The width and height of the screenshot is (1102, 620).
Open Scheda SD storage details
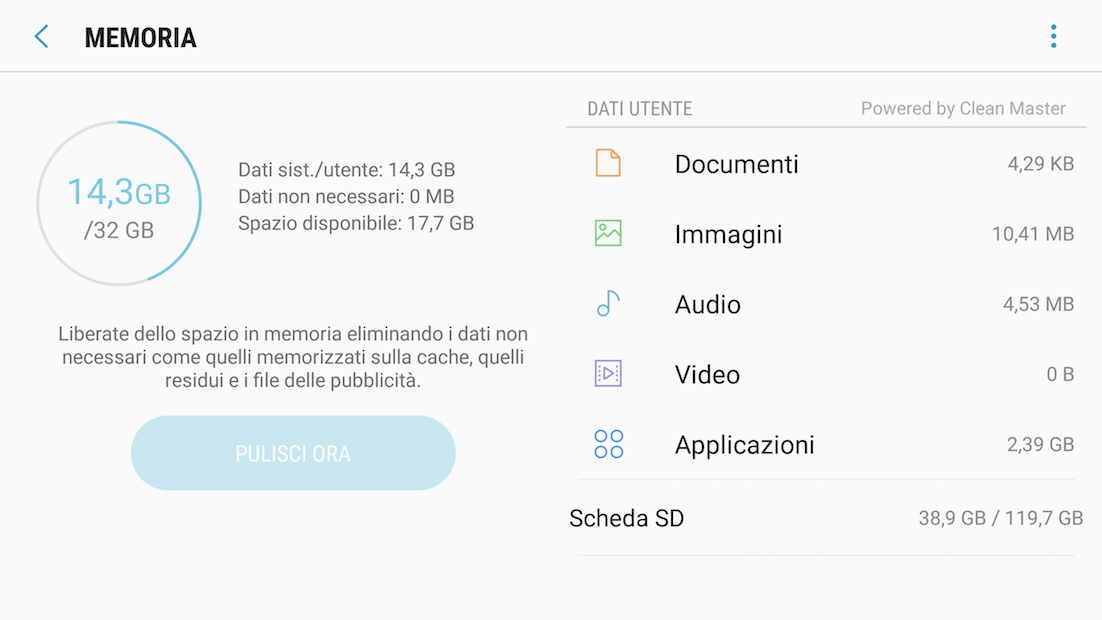(627, 518)
